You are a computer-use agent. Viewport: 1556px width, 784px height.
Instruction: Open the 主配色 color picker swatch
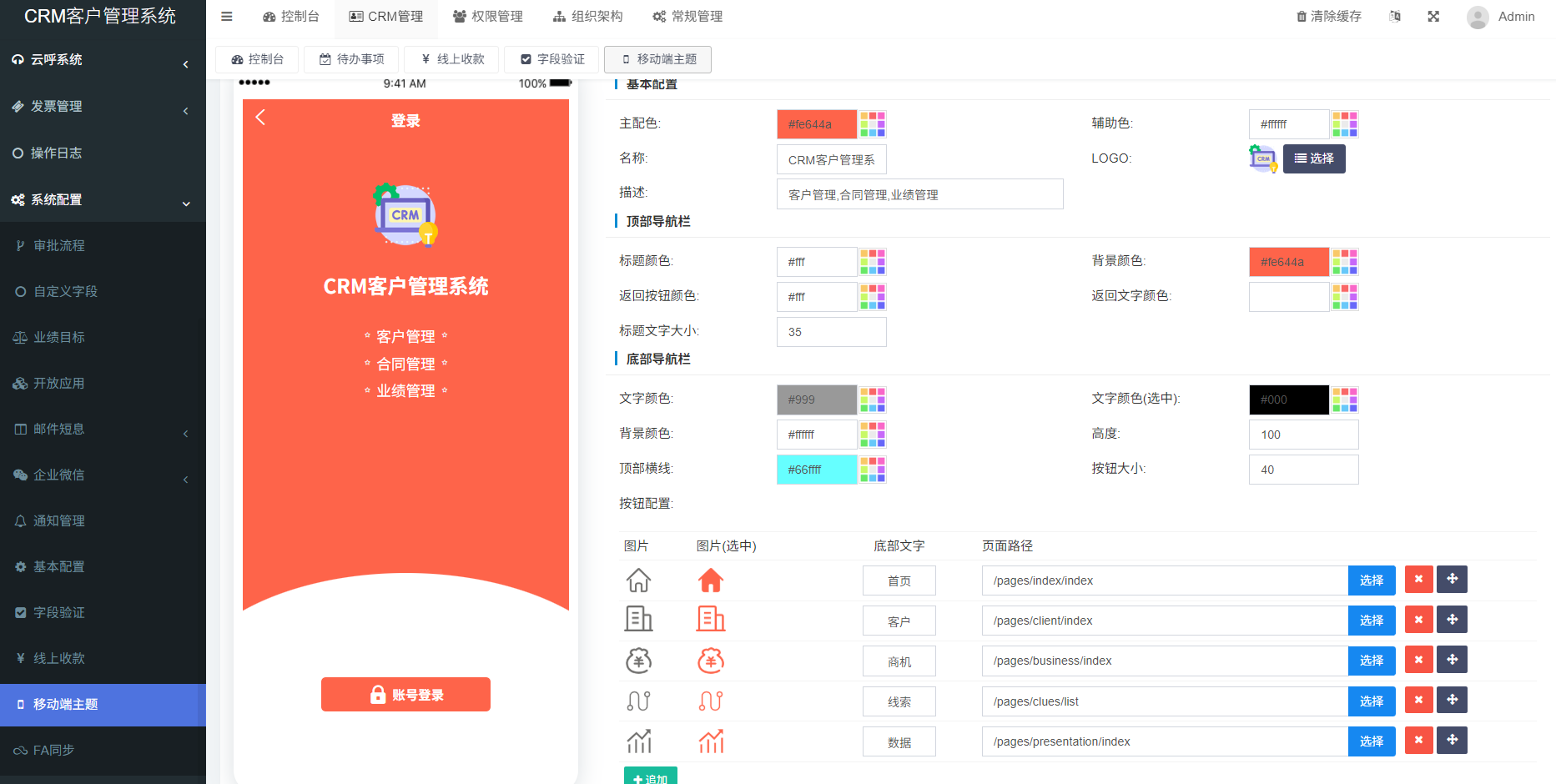click(873, 124)
